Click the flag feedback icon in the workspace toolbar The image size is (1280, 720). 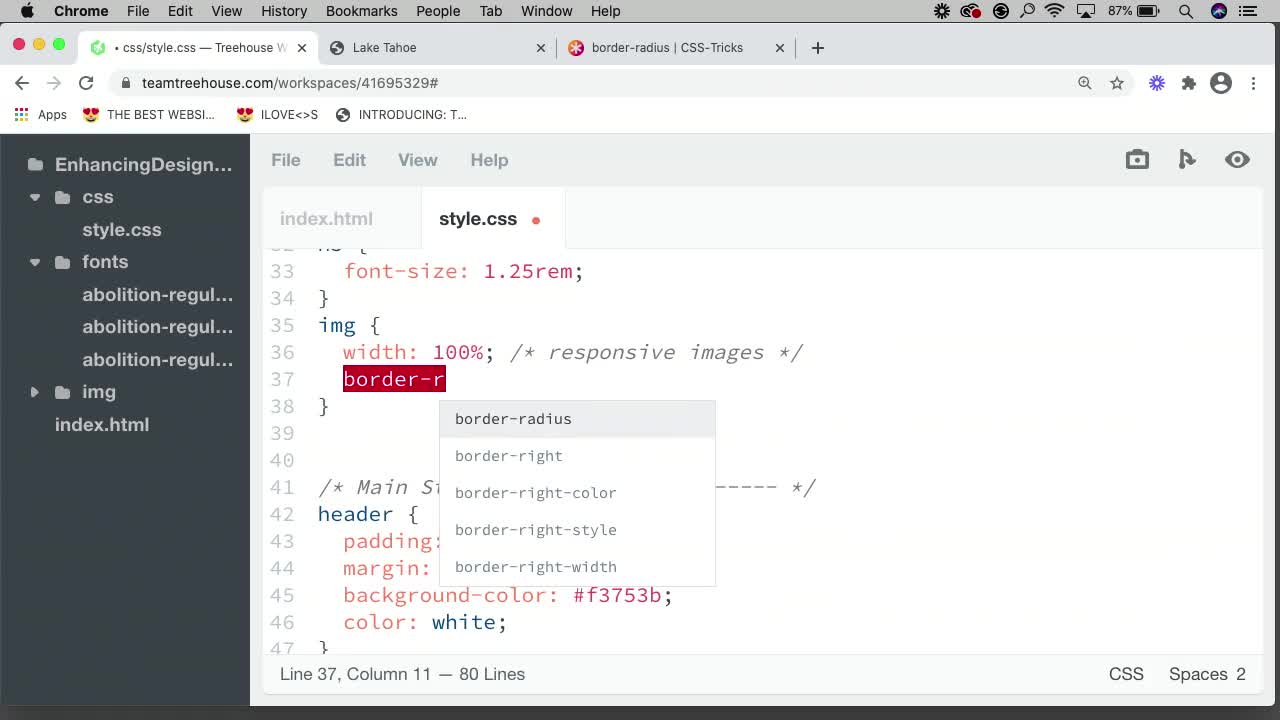tap(1187, 159)
